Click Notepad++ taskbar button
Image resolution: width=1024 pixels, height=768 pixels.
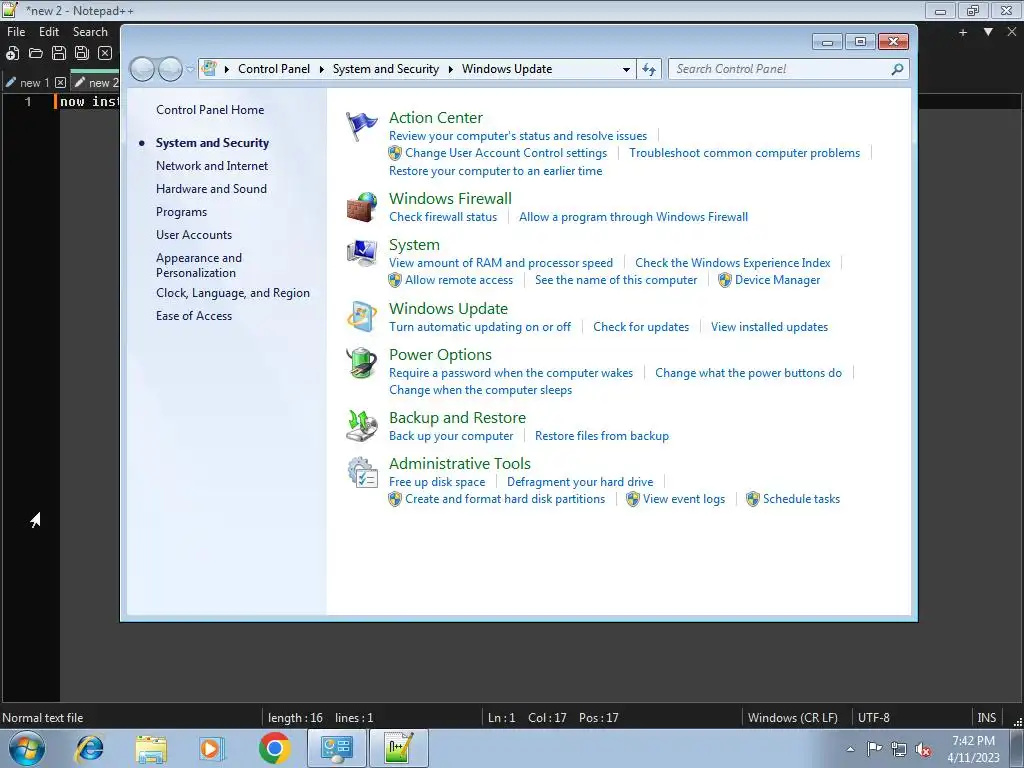(x=398, y=748)
